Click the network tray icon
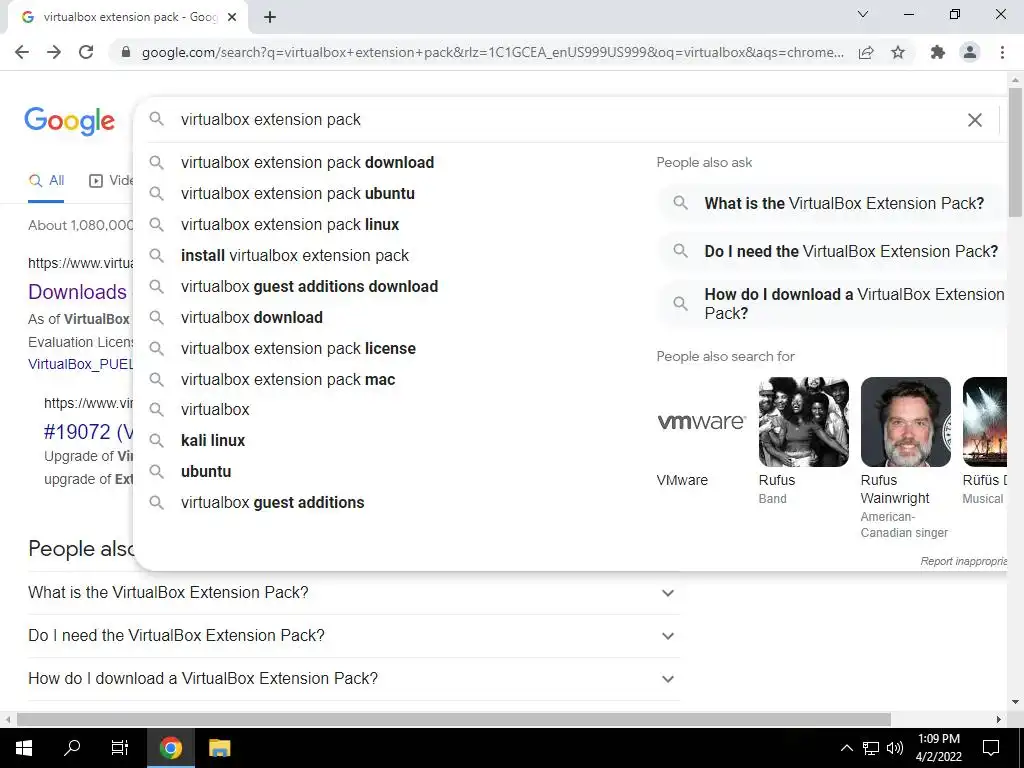1024x768 pixels. pyautogui.click(x=871, y=748)
